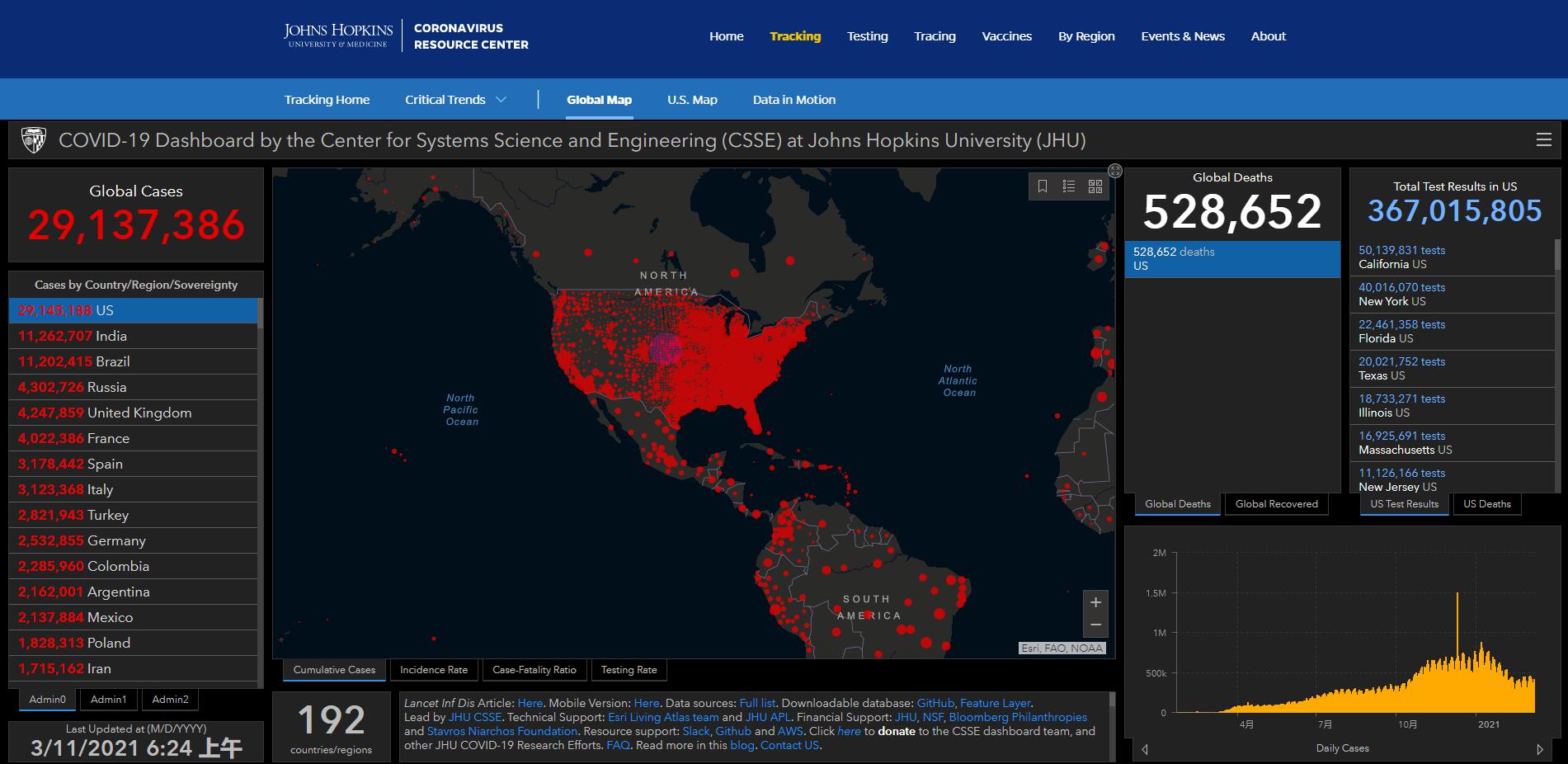Select Texas US test results row

[x=1452, y=369]
